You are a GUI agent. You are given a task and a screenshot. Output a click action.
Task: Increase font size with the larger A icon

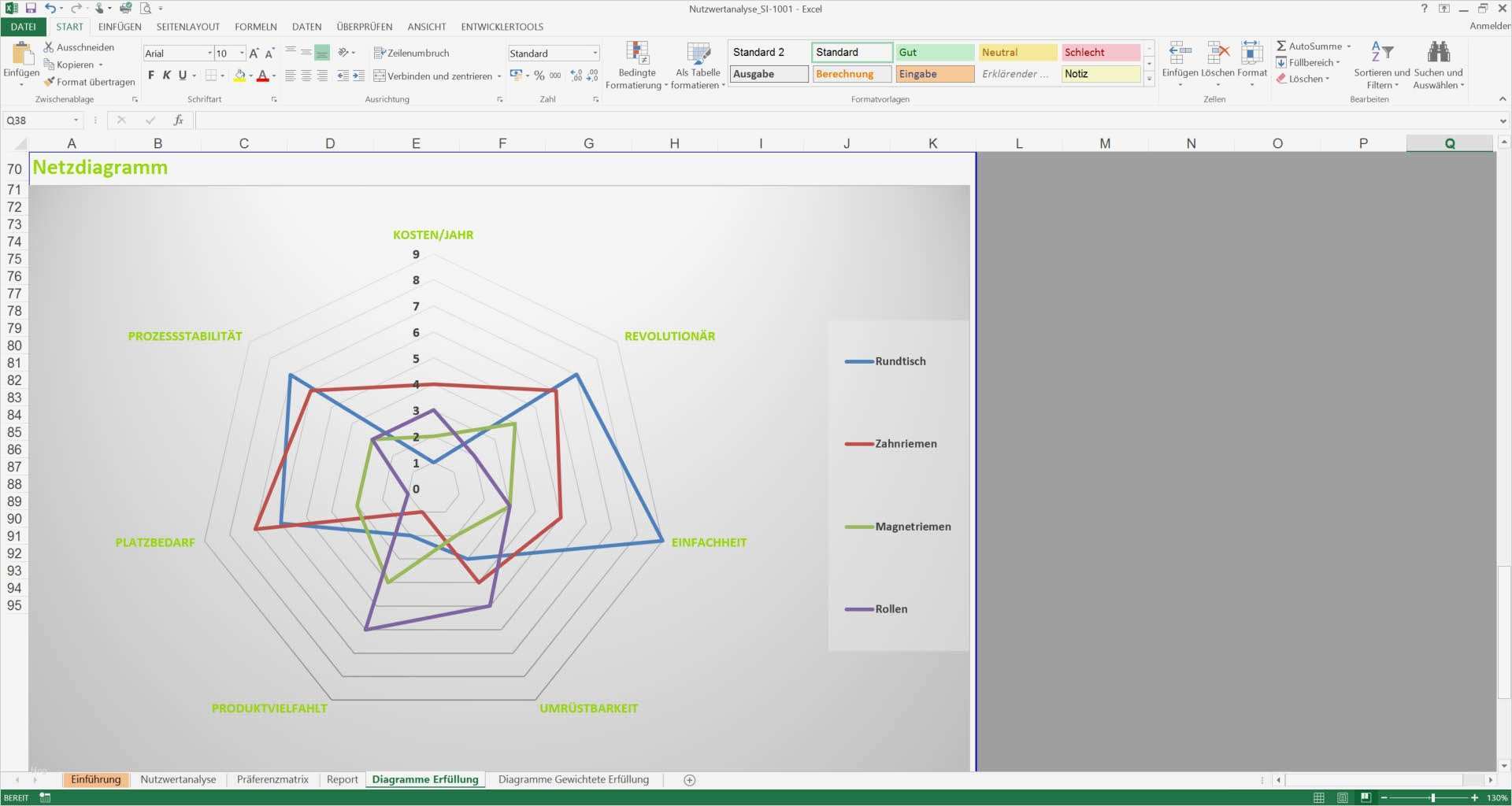(x=254, y=54)
